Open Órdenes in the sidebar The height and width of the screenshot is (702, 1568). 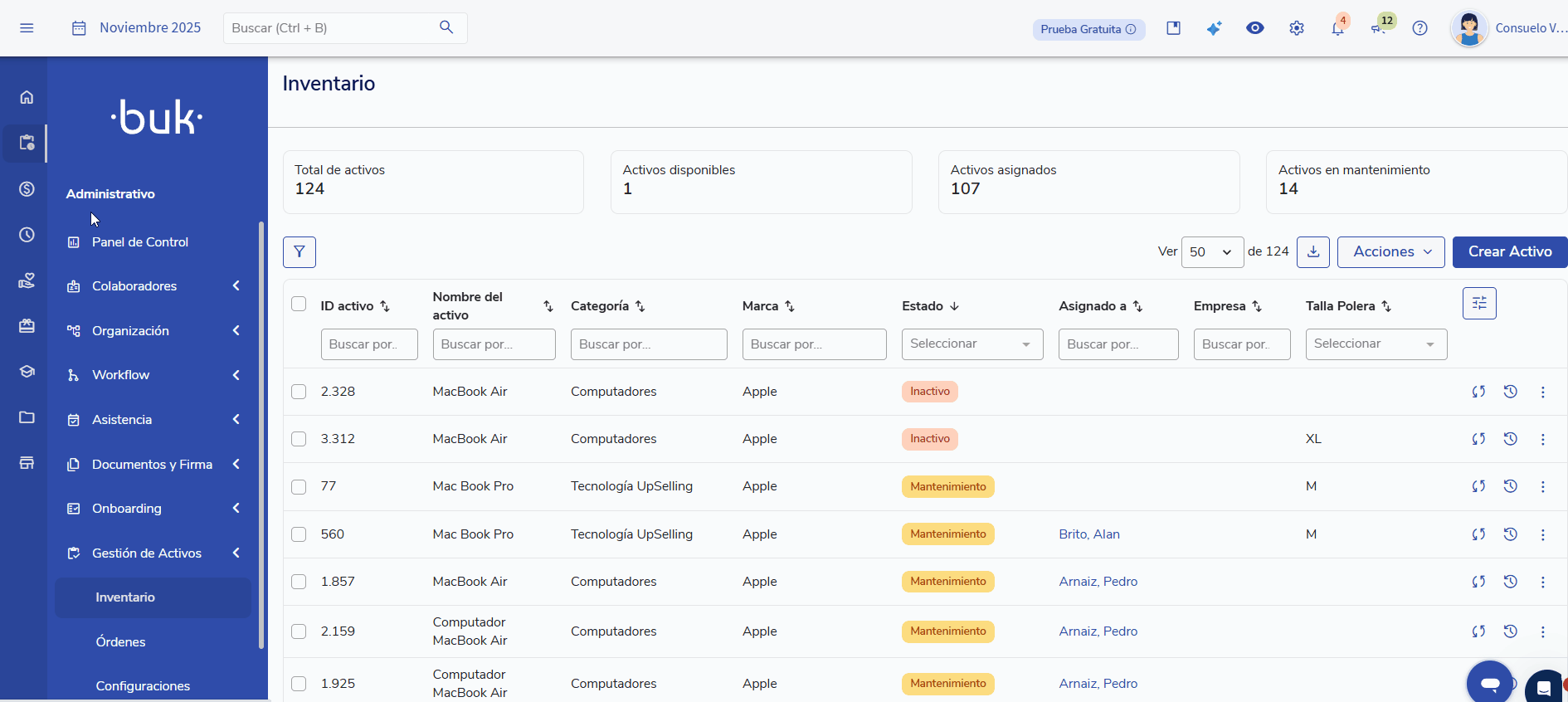120,642
